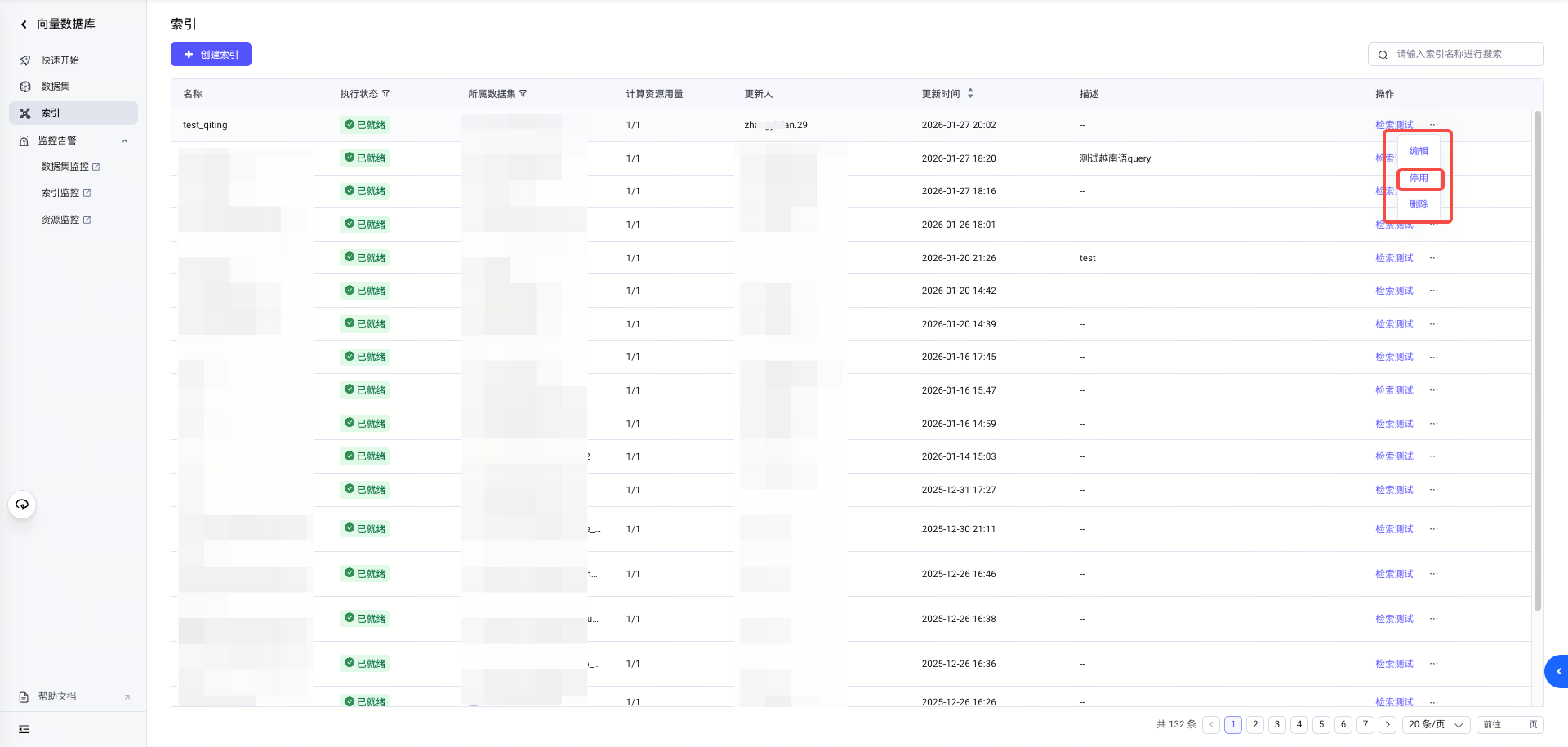Open the 执行状态 column filter
Viewport: 1568px width, 747px height.
pyautogui.click(x=386, y=94)
